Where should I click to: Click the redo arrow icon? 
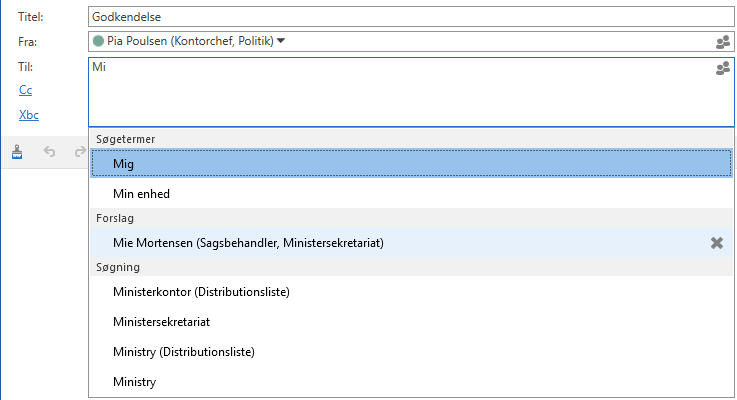coord(80,153)
